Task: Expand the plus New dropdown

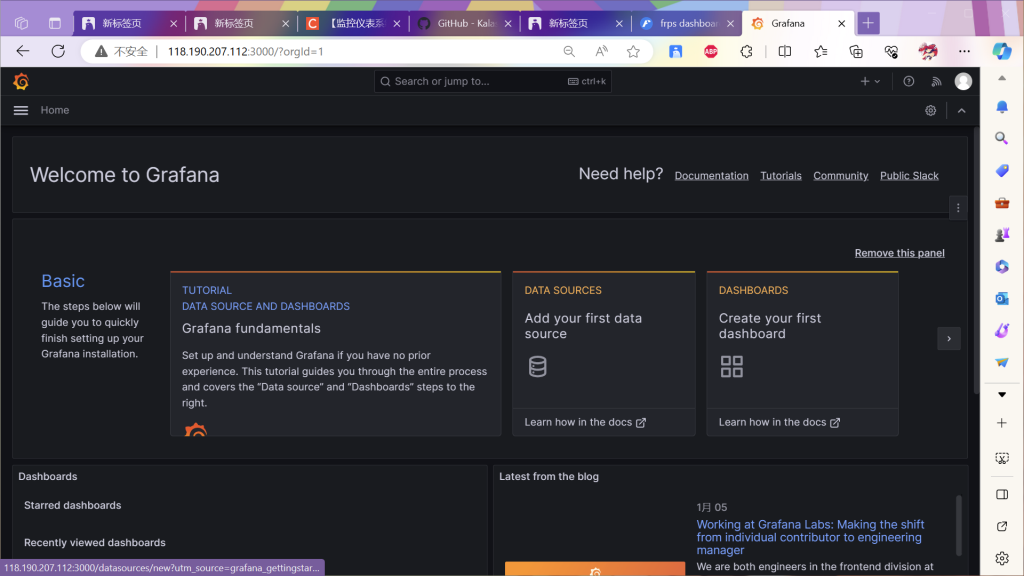Action: (x=870, y=82)
